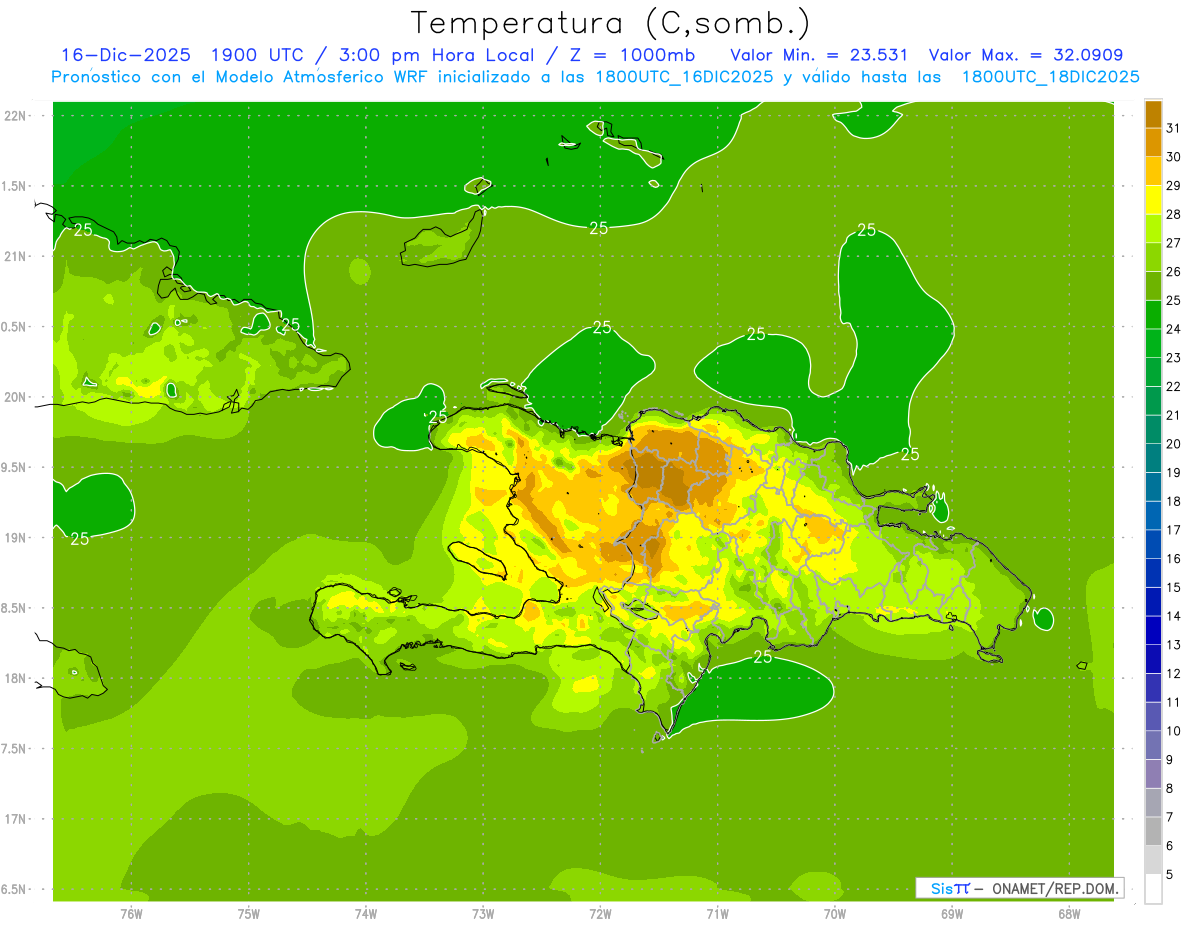This screenshot has width=1200, height=927.
Task: Click the gray legend swatch between 6 and 7
Action: 1153,831
